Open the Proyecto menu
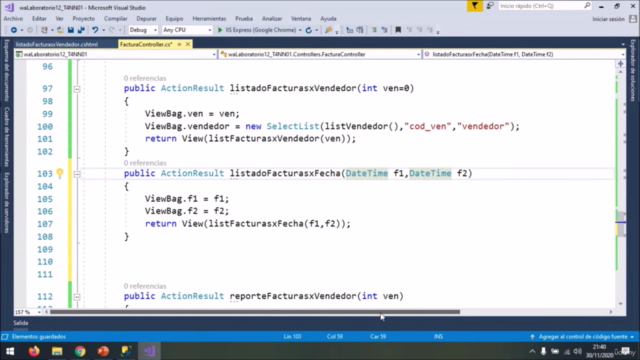The width and height of the screenshot is (640, 360). point(84,19)
